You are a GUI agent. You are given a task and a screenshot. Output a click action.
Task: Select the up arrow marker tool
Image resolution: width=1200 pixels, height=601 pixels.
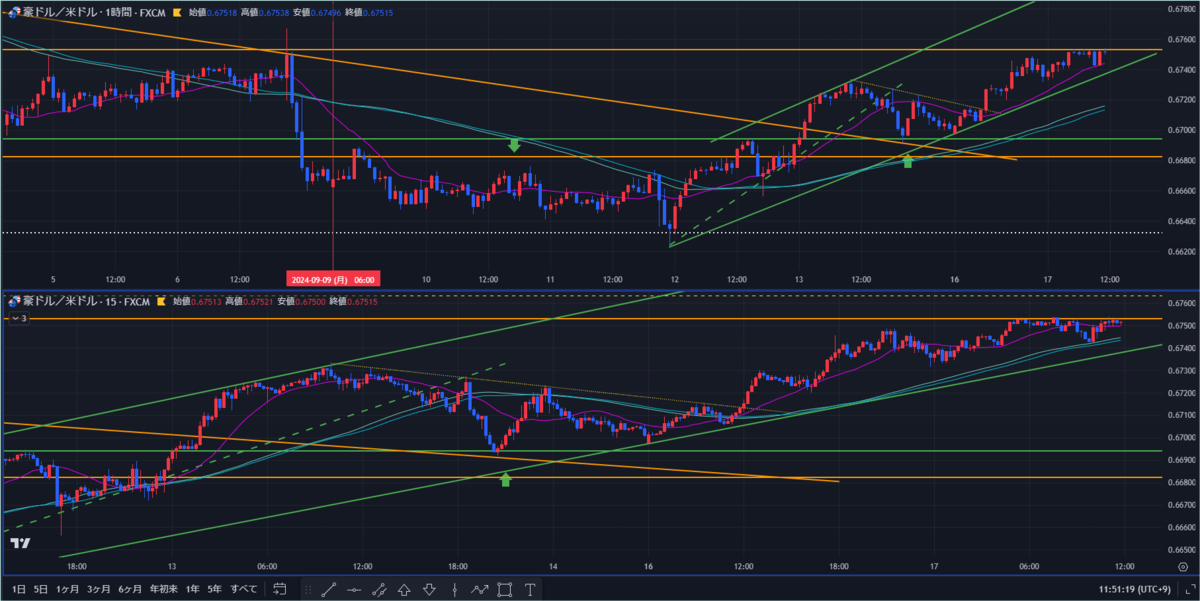(404, 590)
